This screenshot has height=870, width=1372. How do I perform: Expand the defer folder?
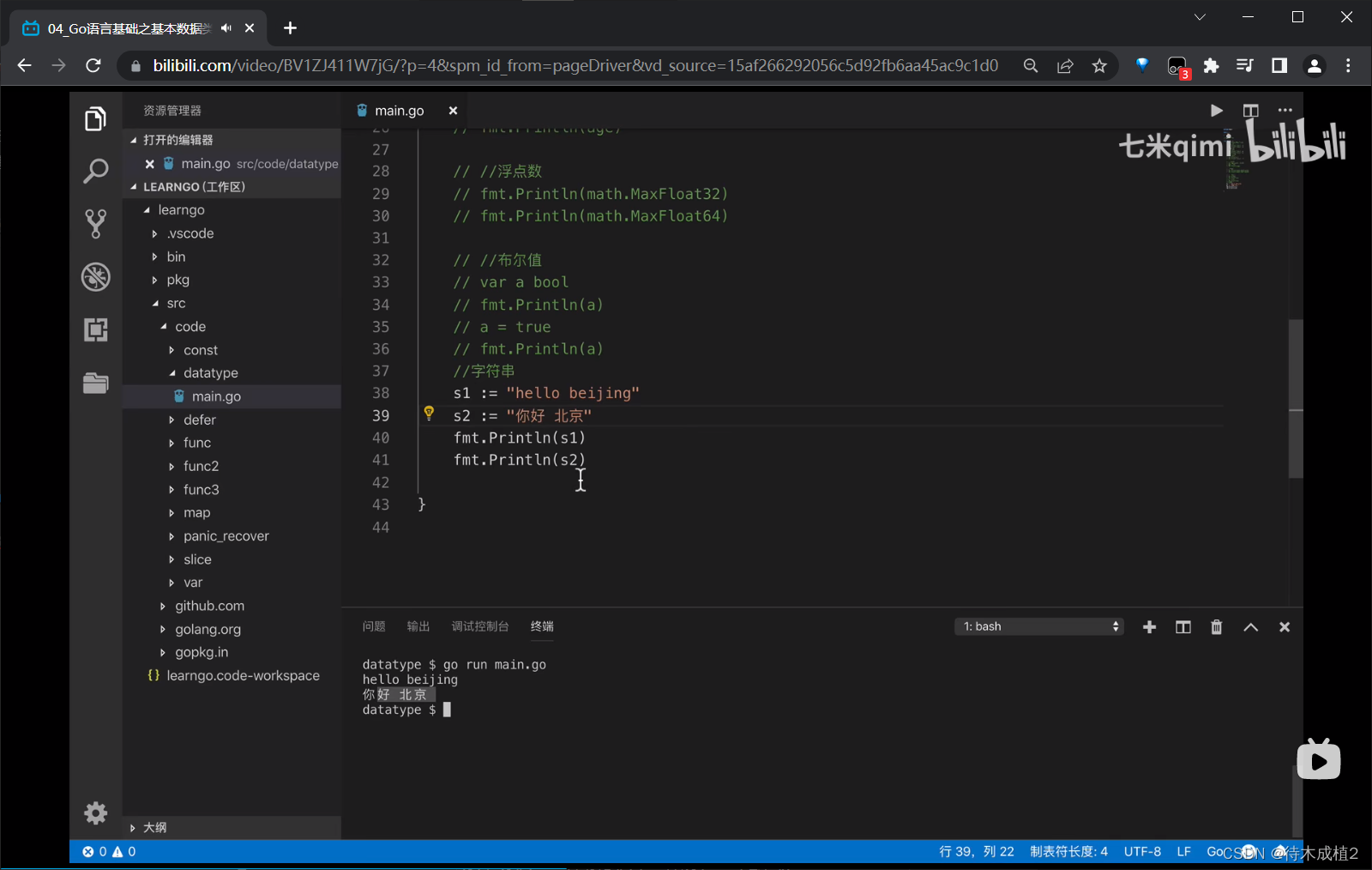click(x=171, y=420)
